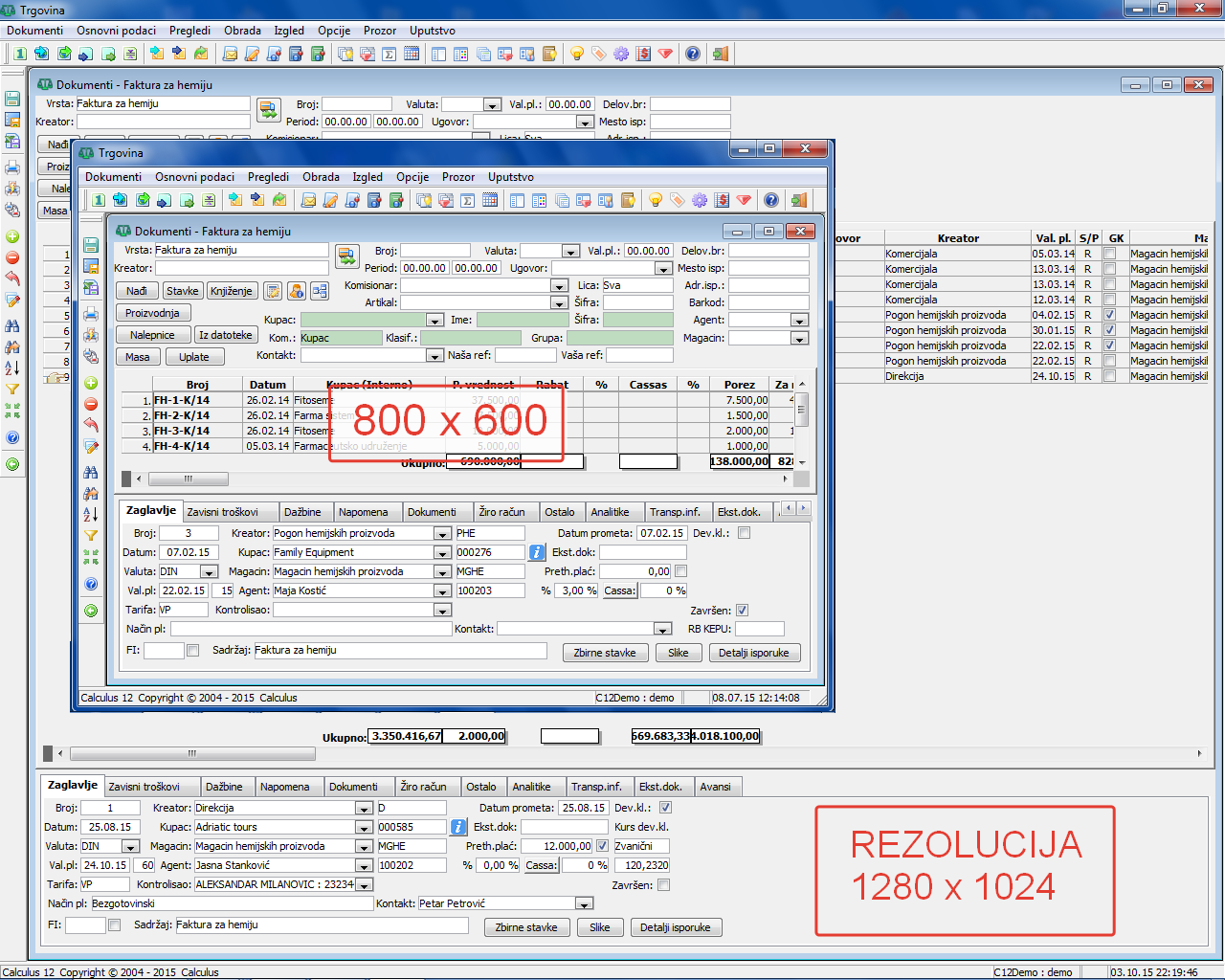The width and height of the screenshot is (1225, 980).
Task: Open the Kreator dropdown showing Pogon hemijskih proizvoda
Action: coord(442,534)
